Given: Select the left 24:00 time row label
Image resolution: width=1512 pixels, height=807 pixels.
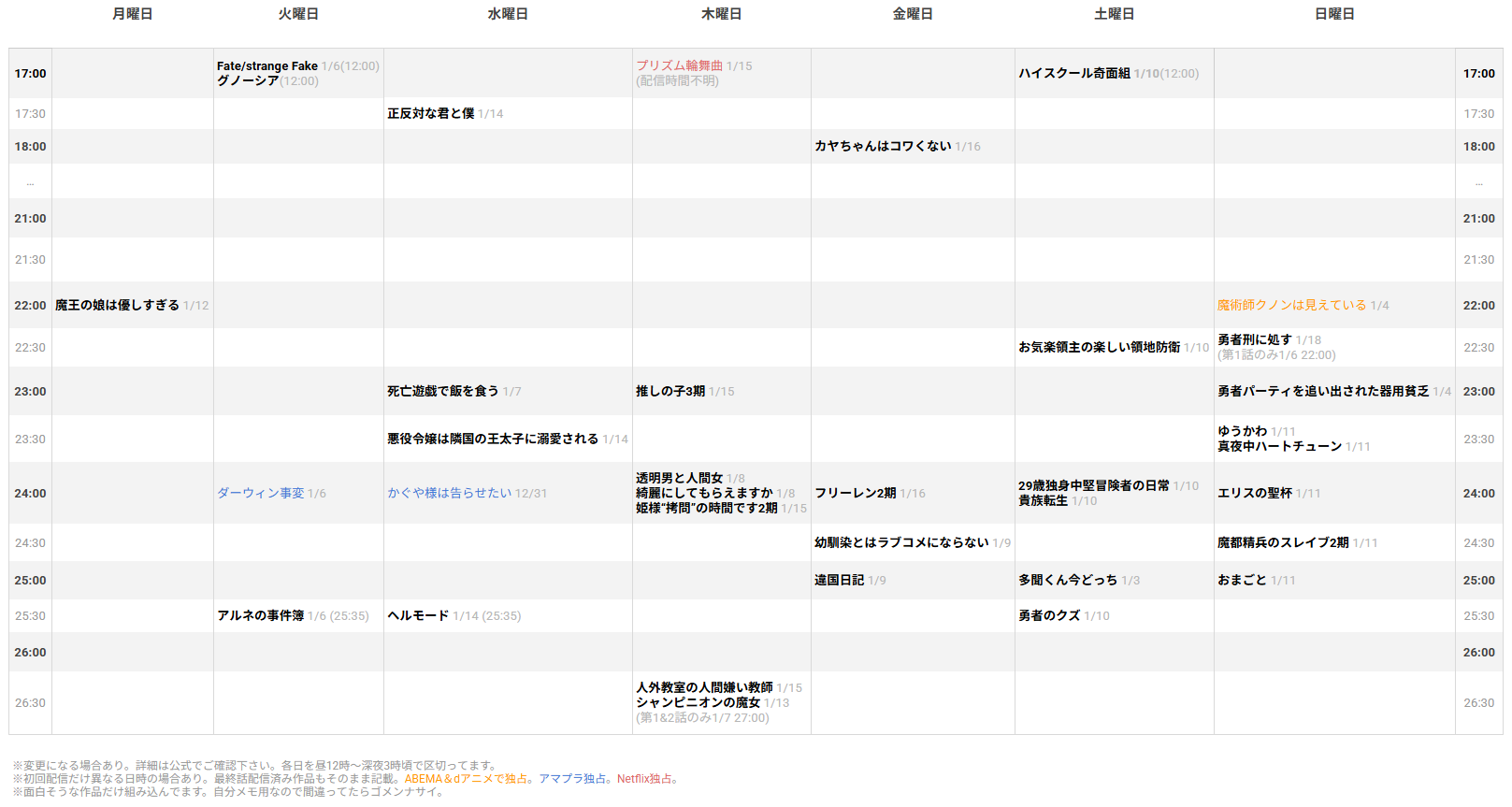Looking at the screenshot, I should 30,494.
